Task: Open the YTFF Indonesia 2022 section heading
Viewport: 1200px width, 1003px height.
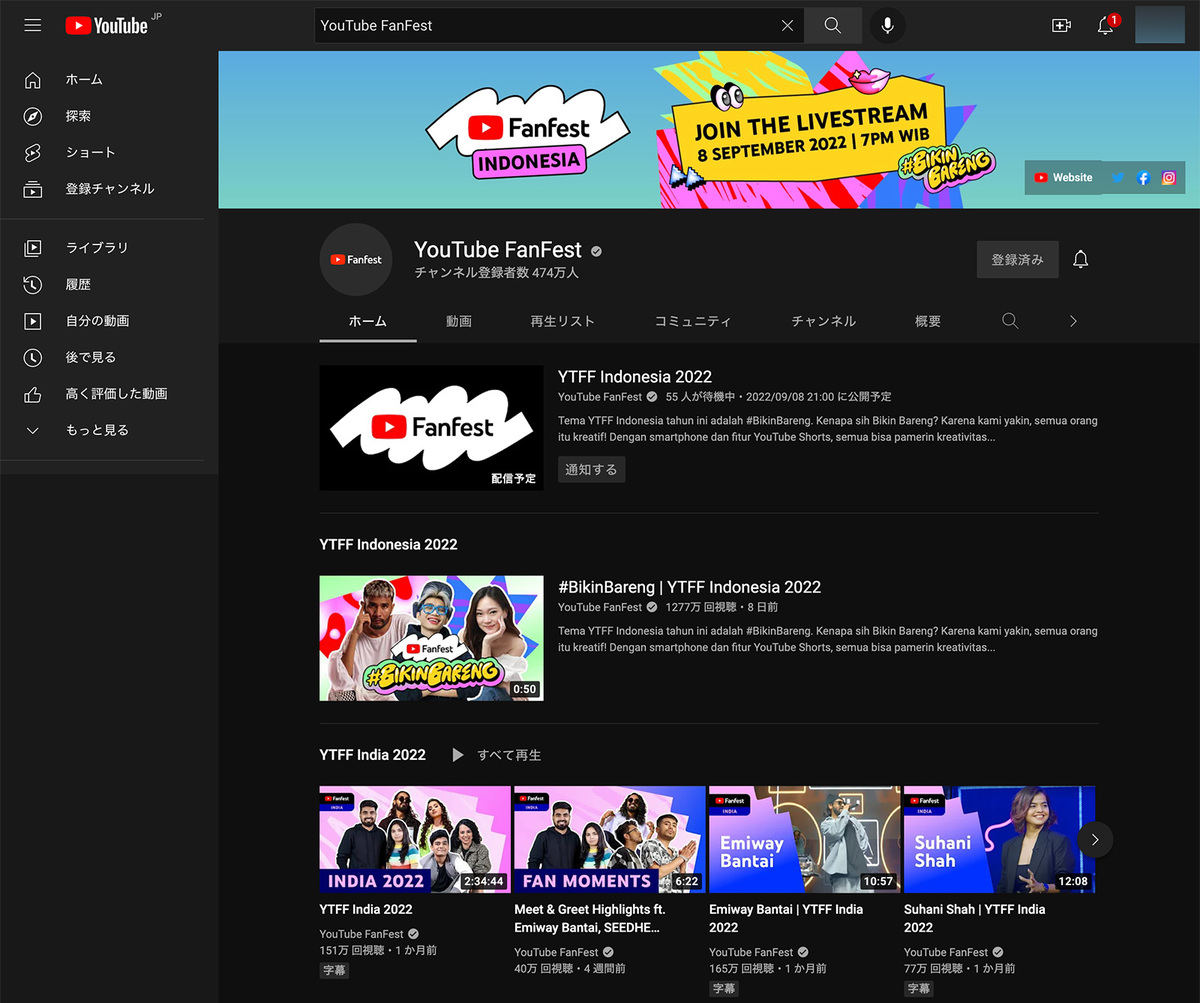Action: tap(388, 545)
